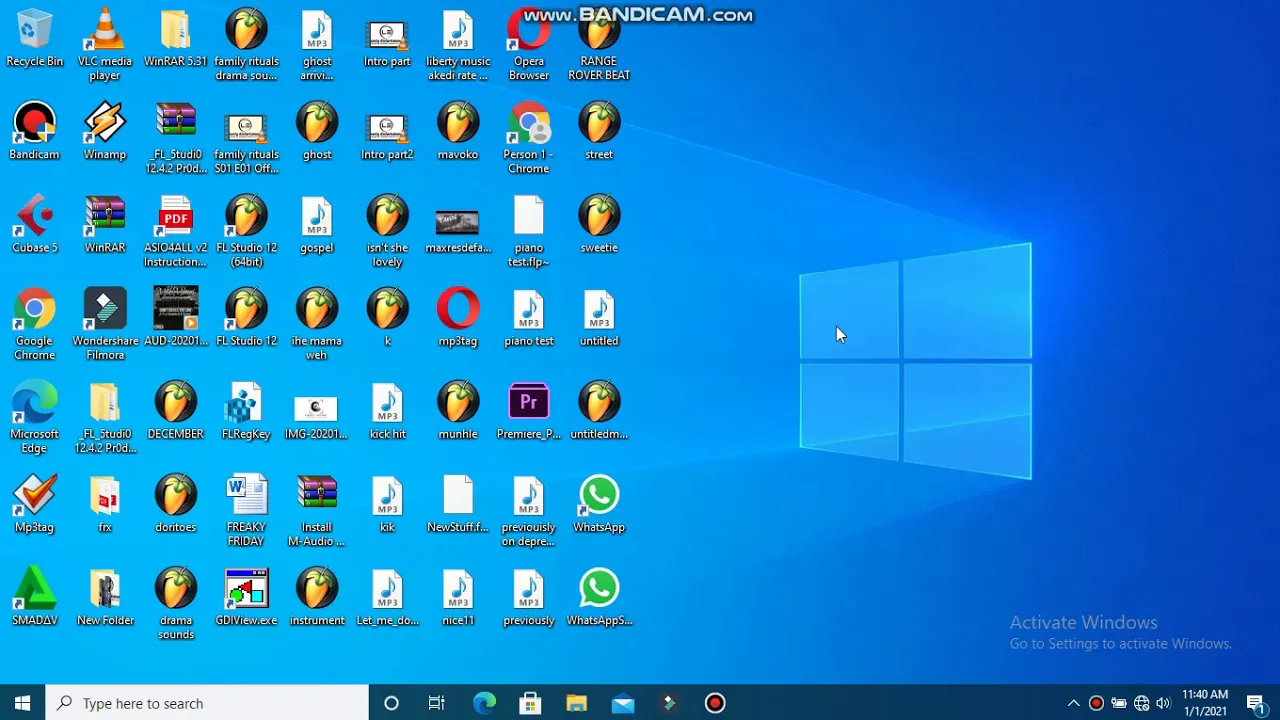1280x720 pixels.
Task: Select the doritoes FL Studio project
Action: click(x=175, y=503)
